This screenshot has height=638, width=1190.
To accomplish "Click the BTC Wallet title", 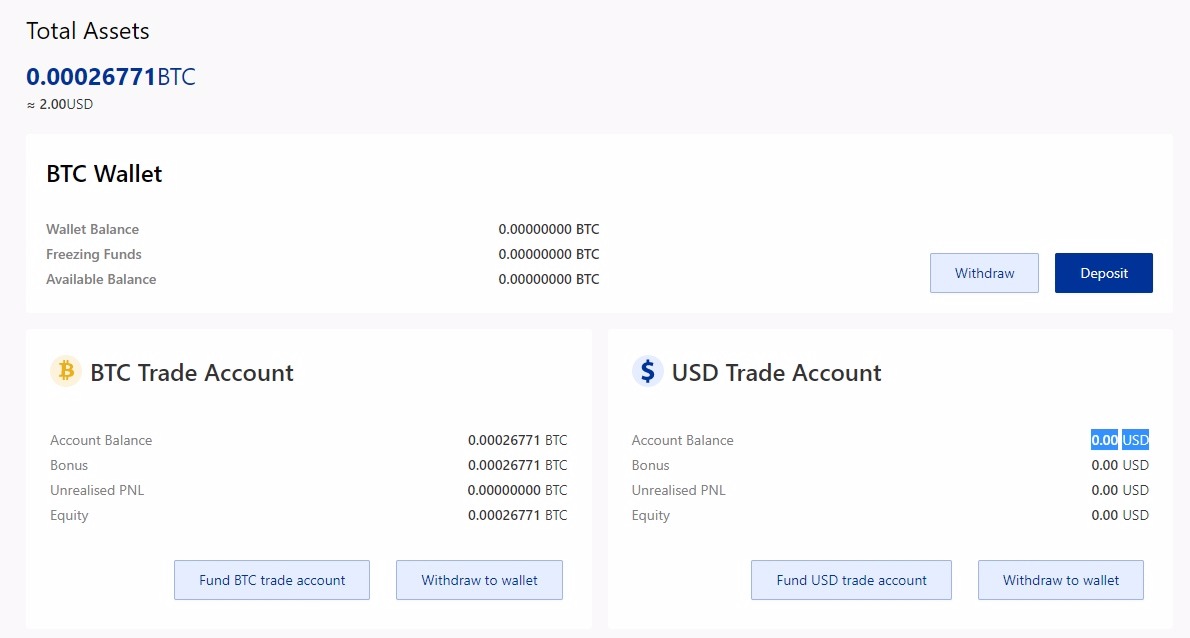I will tap(104, 174).
